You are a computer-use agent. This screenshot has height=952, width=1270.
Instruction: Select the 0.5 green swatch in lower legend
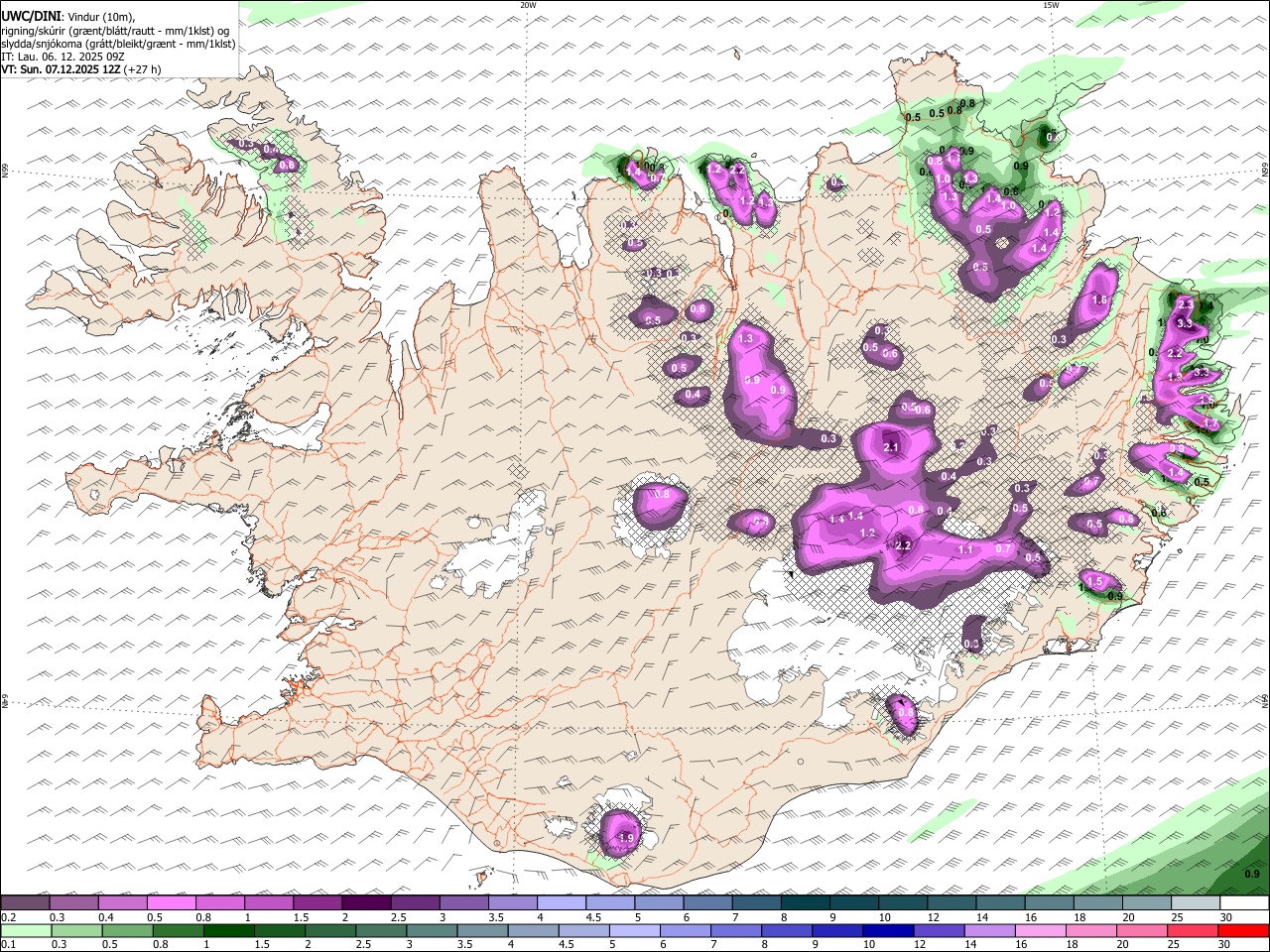pos(127,930)
